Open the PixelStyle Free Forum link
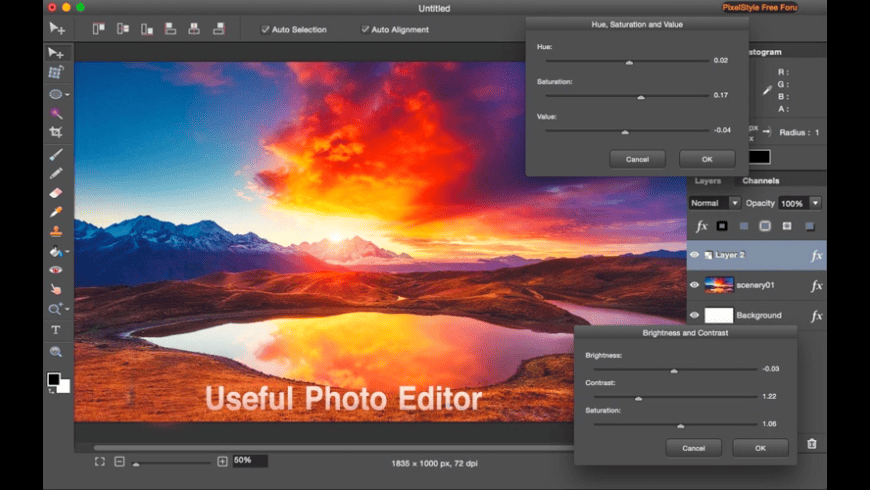This screenshot has width=870, height=490. (760, 8)
